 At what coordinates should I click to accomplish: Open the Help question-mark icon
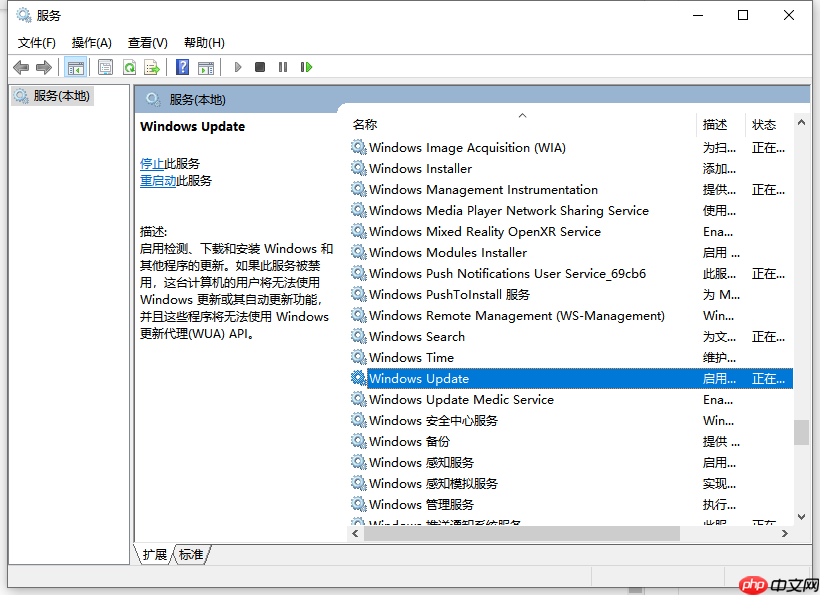coord(183,67)
